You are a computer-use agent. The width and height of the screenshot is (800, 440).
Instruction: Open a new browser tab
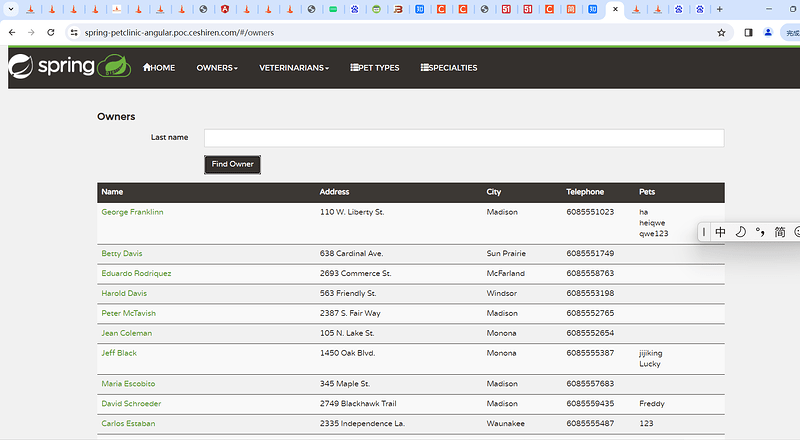tap(719, 9)
